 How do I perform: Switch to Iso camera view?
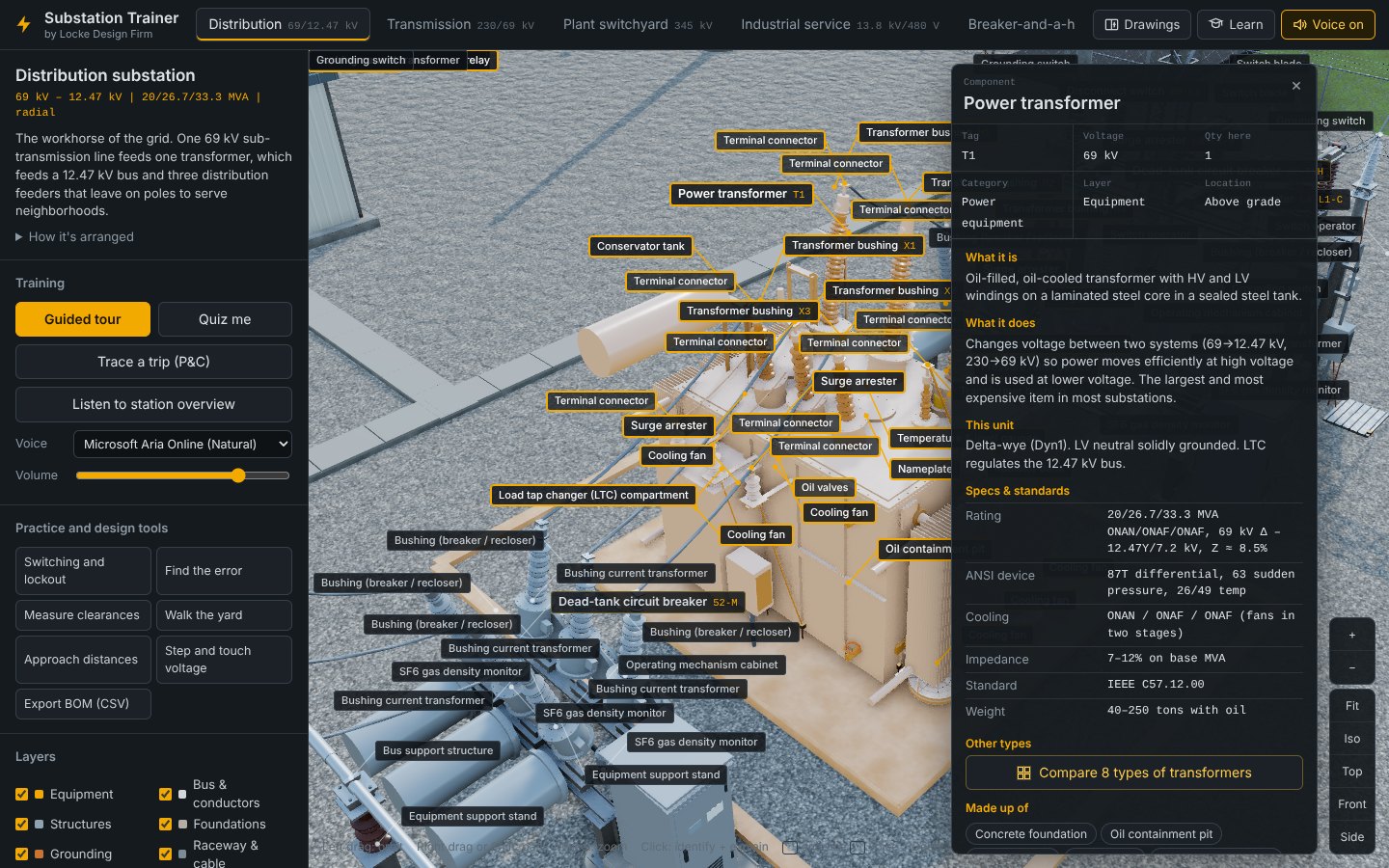[x=1351, y=739]
